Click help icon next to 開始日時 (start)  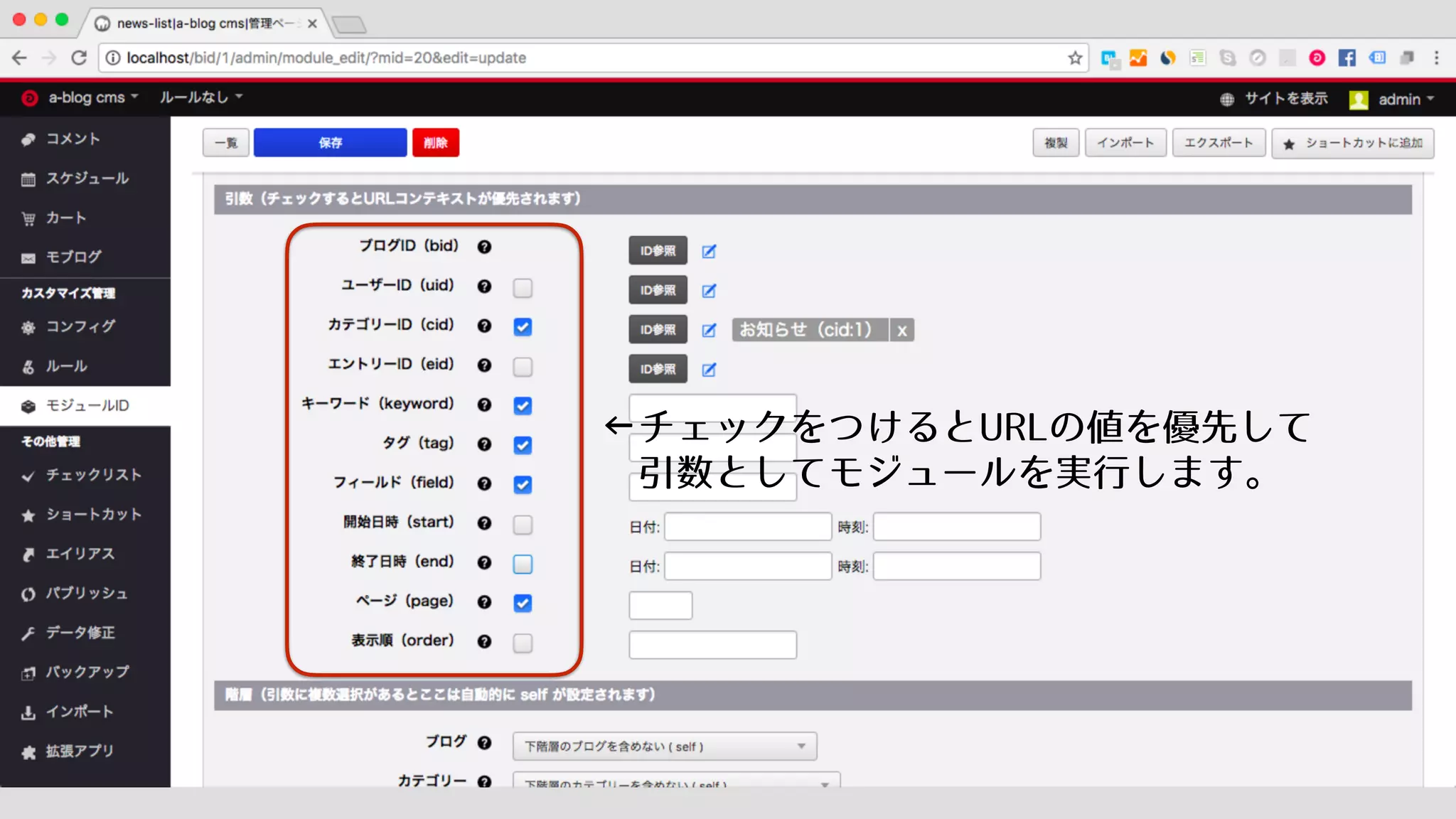pyautogui.click(x=484, y=523)
